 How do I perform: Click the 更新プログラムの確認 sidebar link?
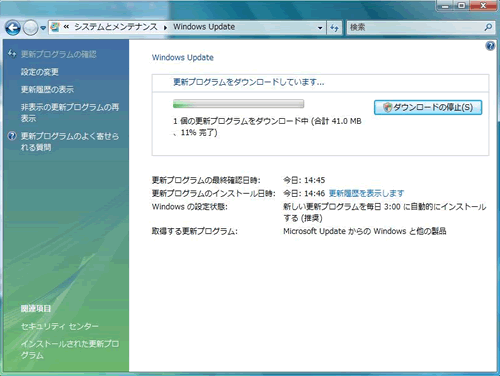pos(59,54)
